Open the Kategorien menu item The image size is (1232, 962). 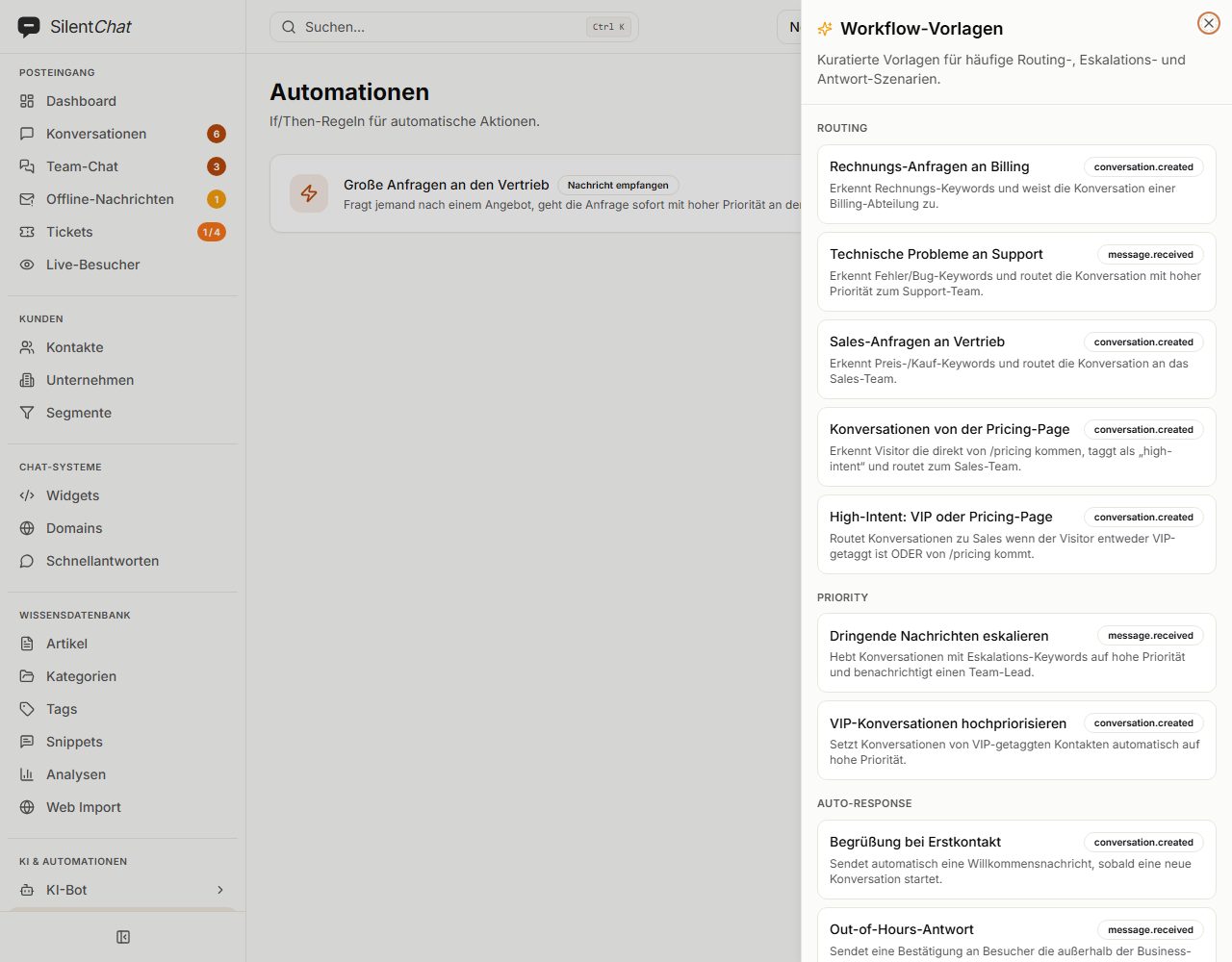coord(122,676)
